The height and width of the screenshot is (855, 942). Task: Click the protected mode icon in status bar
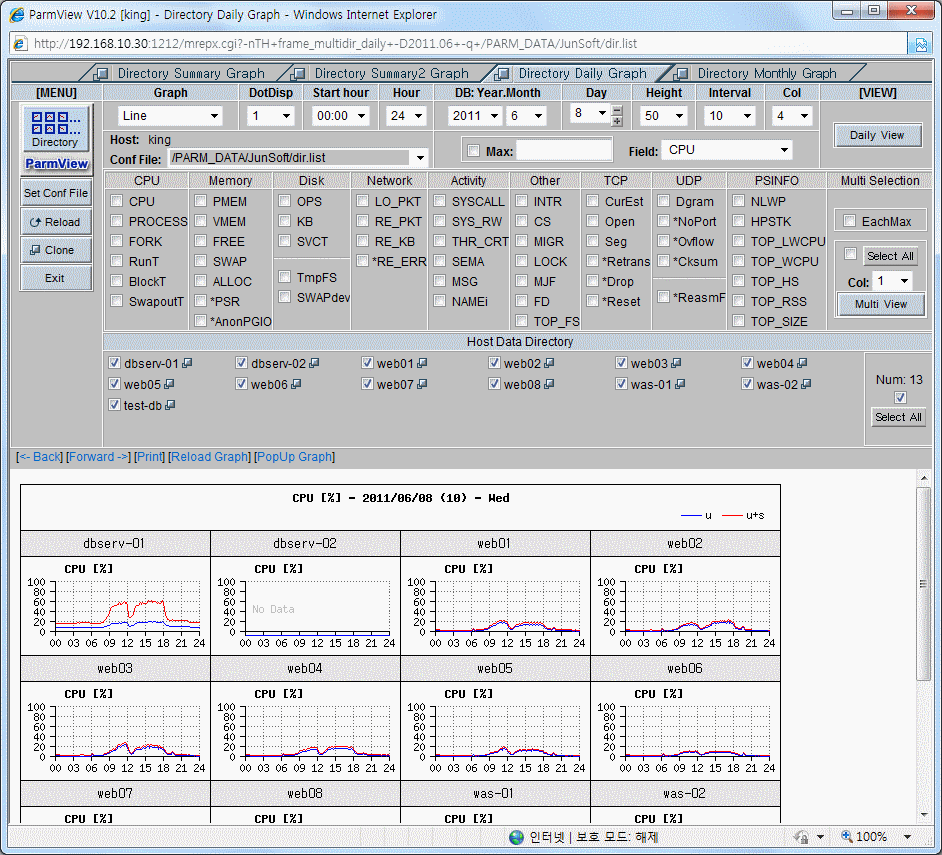(x=801, y=836)
